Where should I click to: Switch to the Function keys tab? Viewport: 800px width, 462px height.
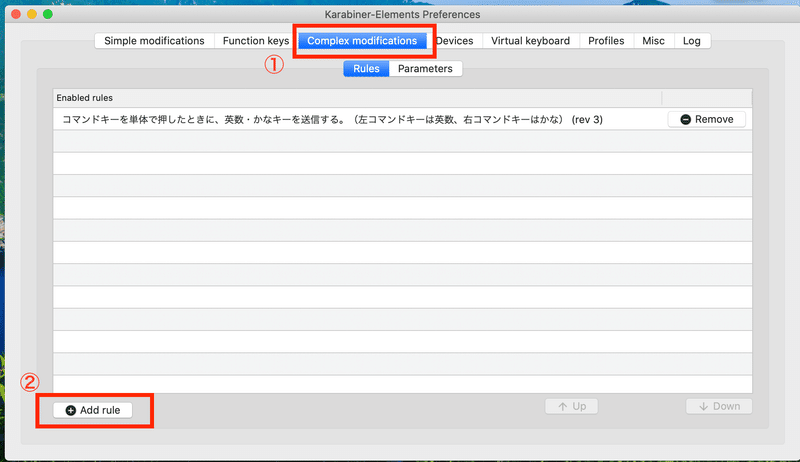[x=256, y=41]
